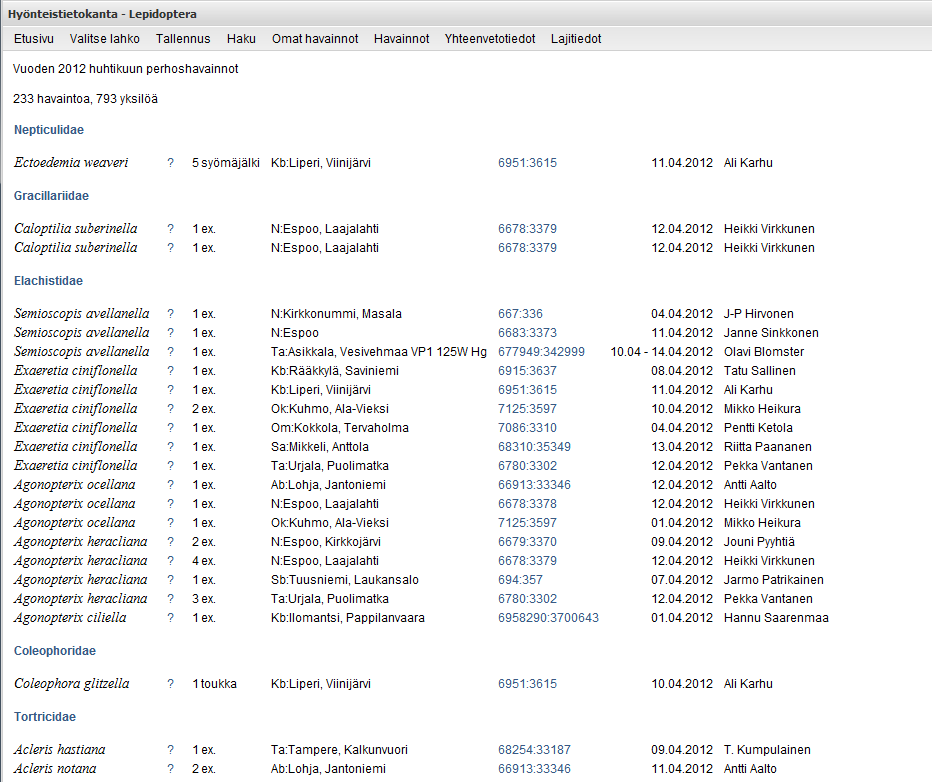Click question mark in Kokkola, Tervaholma row

coord(171,428)
